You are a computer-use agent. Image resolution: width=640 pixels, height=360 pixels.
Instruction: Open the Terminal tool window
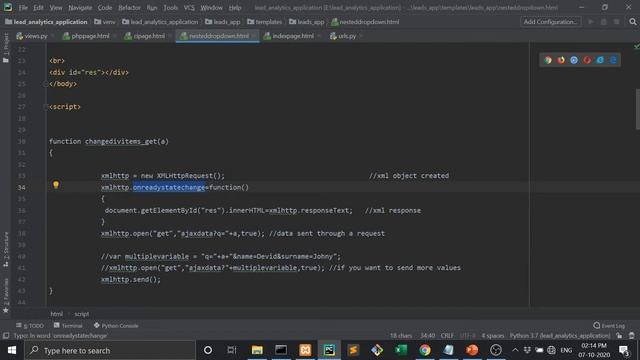[68, 326]
